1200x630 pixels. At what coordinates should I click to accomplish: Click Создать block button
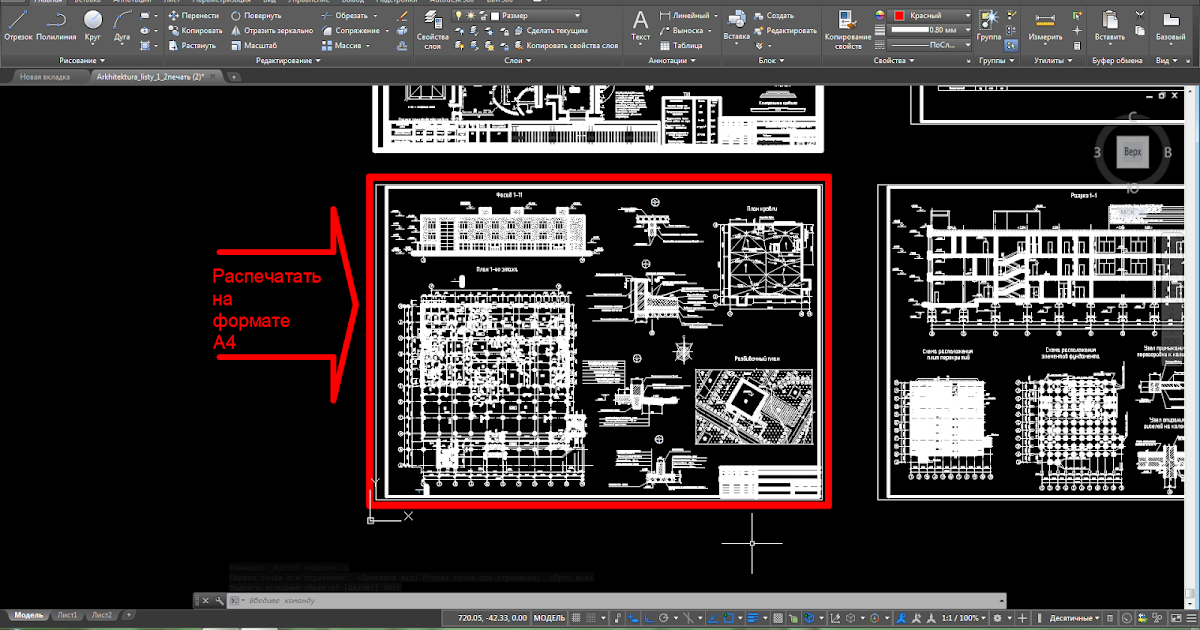point(774,17)
